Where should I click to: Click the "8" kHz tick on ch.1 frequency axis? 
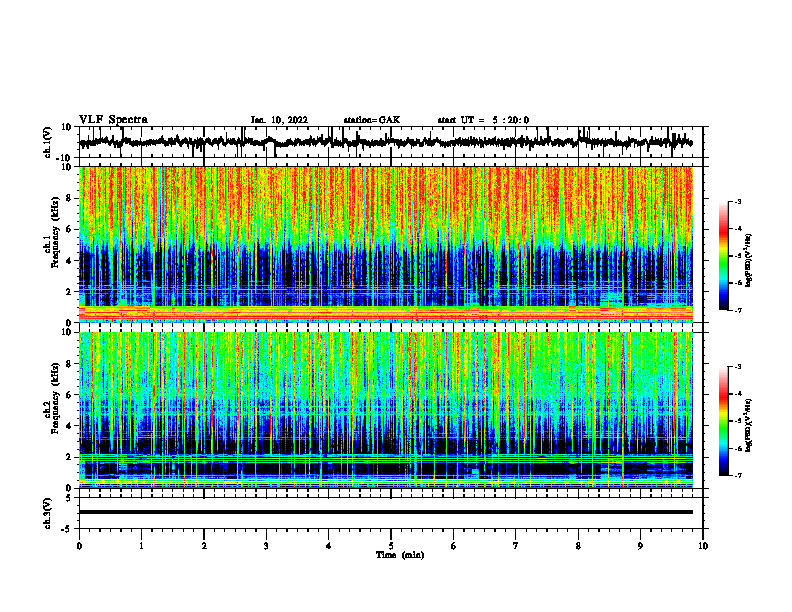(x=69, y=198)
